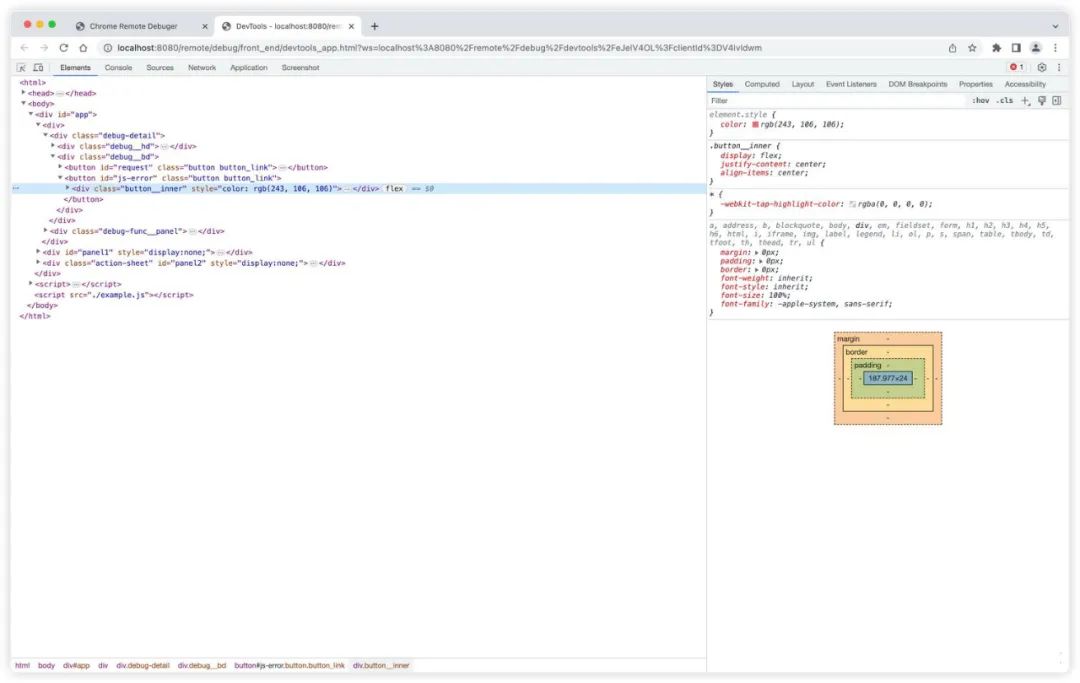Expand the div.debug__hd element

(55, 145)
